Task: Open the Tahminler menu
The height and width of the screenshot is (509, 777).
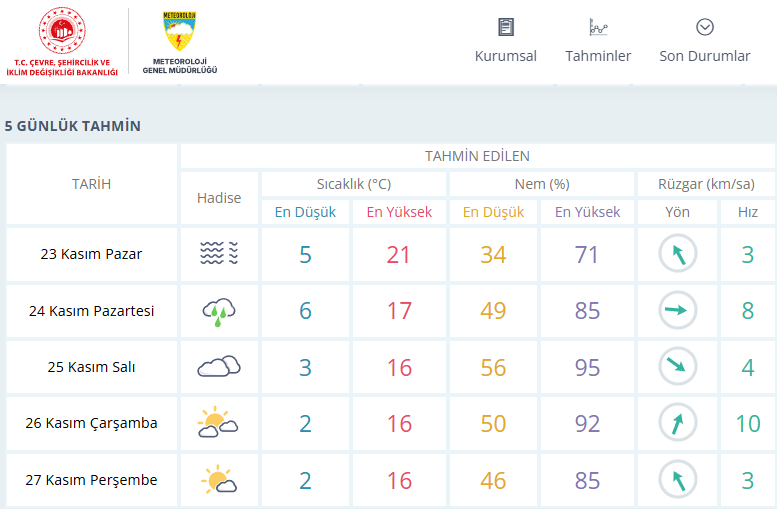Action: [598, 41]
